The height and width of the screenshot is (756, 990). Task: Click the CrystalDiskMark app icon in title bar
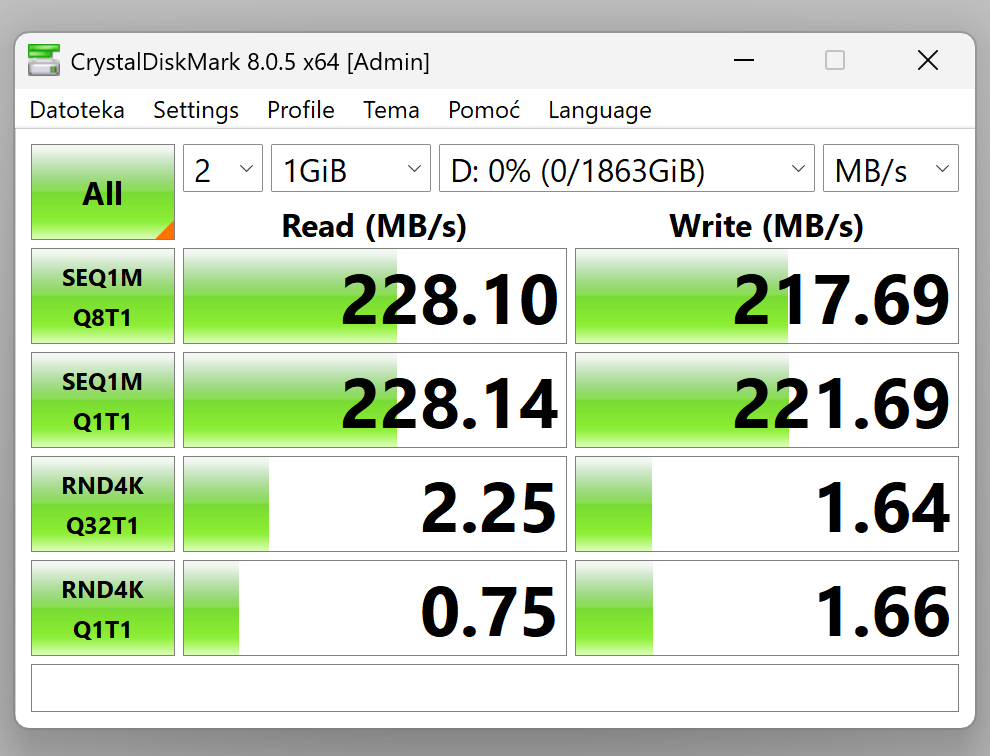(x=44, y=61)
